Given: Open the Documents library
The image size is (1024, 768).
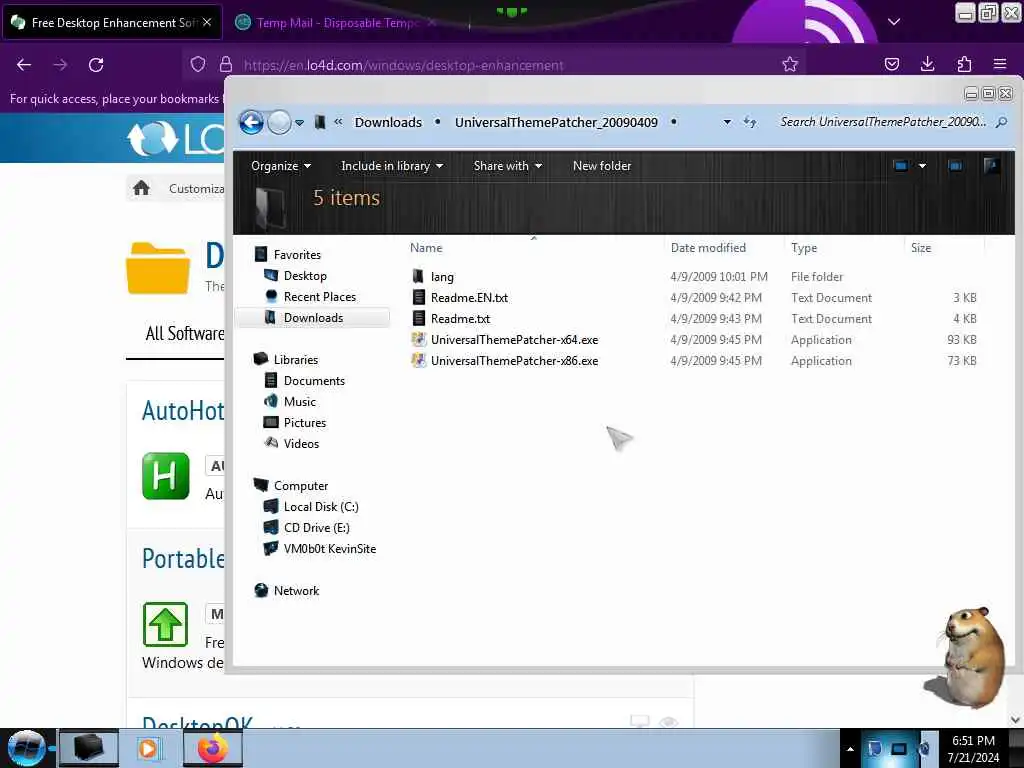Looking at the screenshot, I should tap(314, 381).
